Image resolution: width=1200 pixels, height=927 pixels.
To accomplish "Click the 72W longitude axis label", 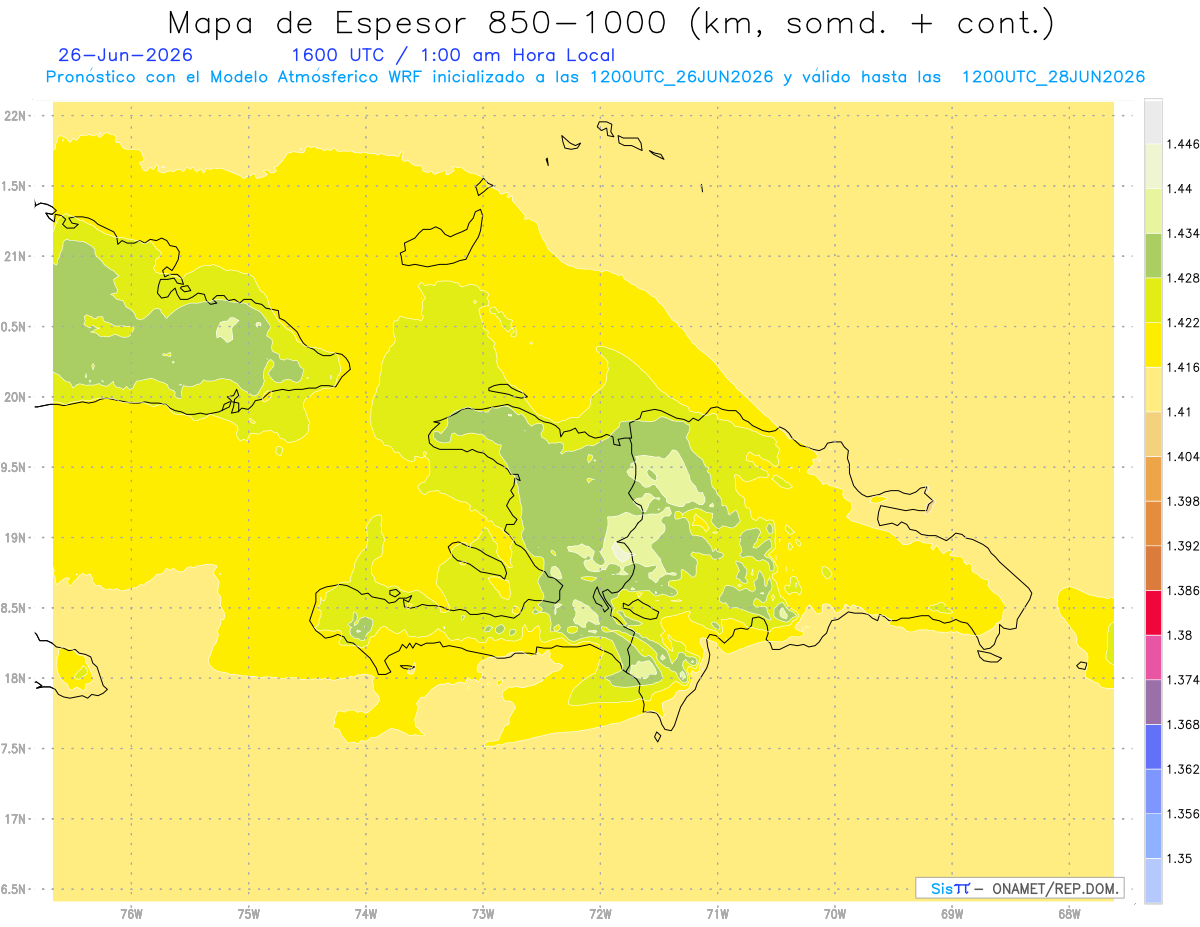I will tap(601, 913).
